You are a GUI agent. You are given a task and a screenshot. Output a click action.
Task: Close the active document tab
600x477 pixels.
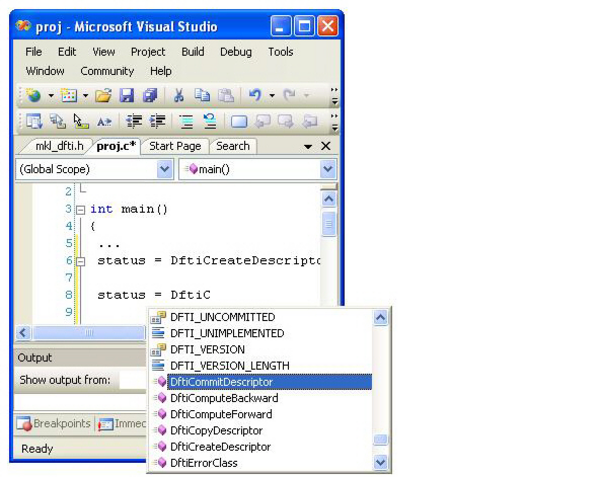[326, 146]
